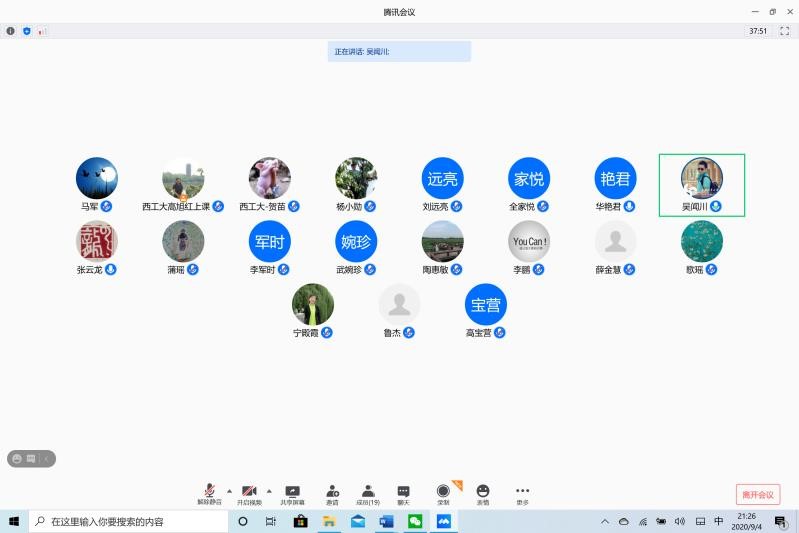This screenshot has width=799, height=533.
Task: Expand audio options arrow beside 解除静音
Action: pyautogui.click(x=229, y=490)
